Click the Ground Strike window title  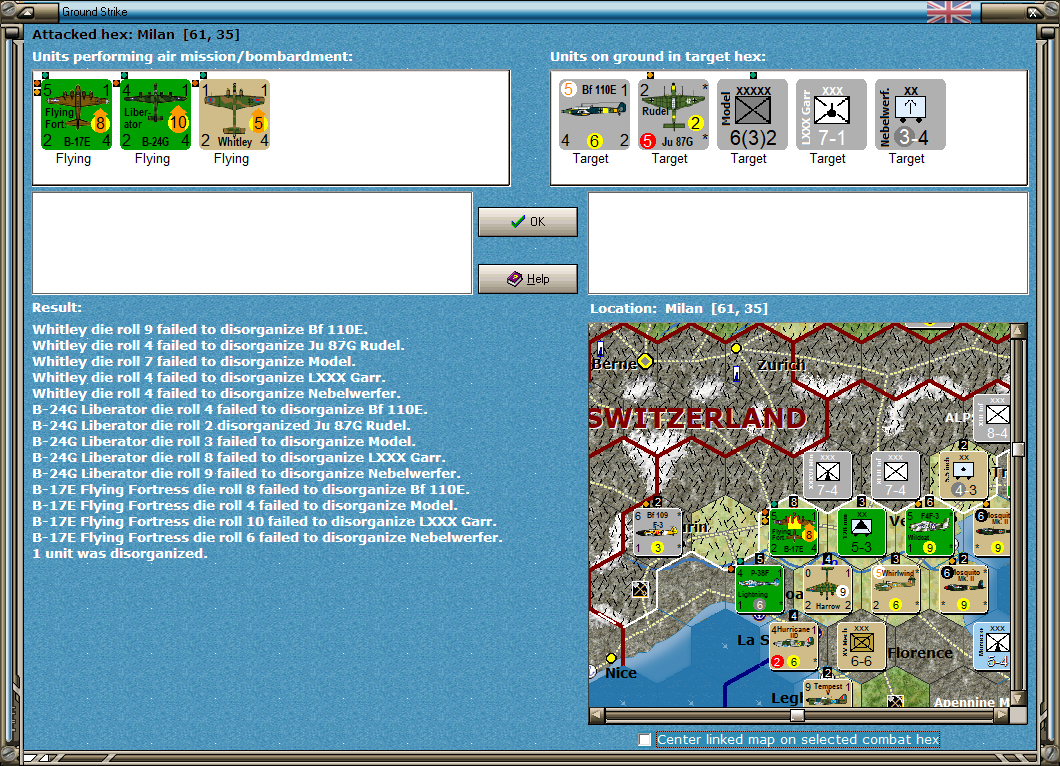(x=95, y=11)
